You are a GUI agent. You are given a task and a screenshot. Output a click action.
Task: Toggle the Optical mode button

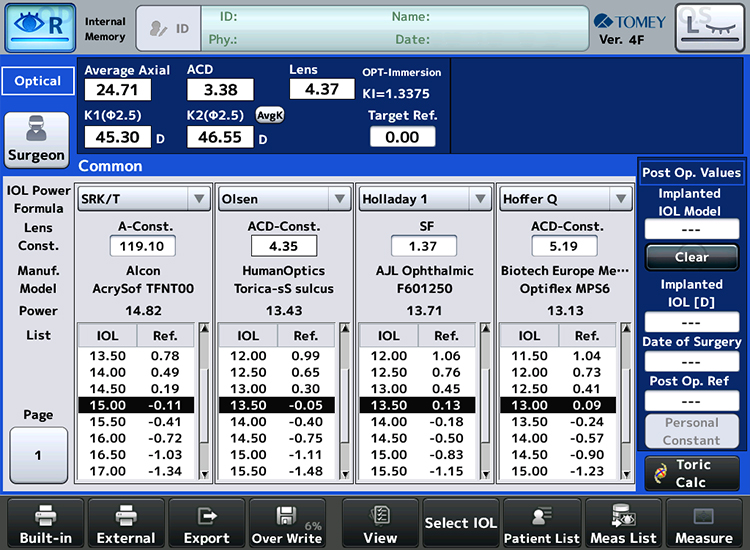[x=38, y=81]
